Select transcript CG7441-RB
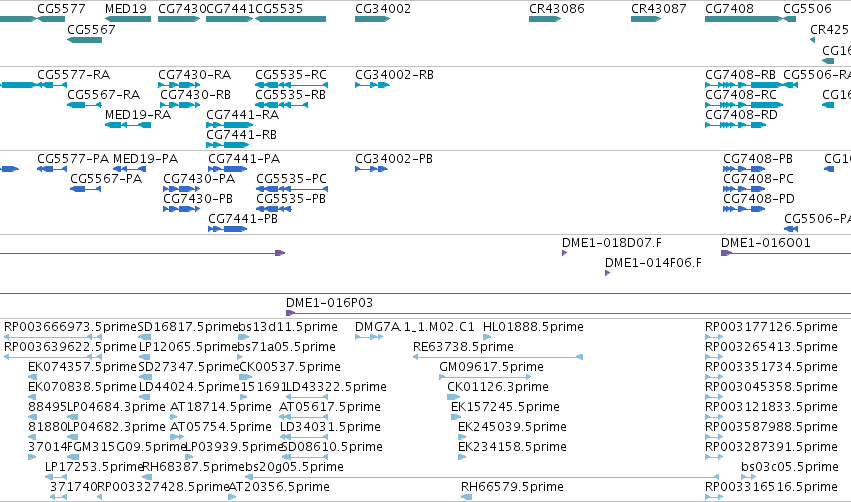The image size is (851, 502). (x=227, y=145)
